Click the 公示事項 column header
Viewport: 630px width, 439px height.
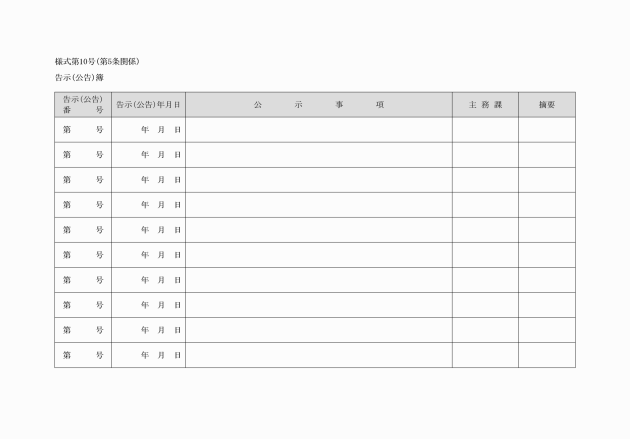[319, 105]
